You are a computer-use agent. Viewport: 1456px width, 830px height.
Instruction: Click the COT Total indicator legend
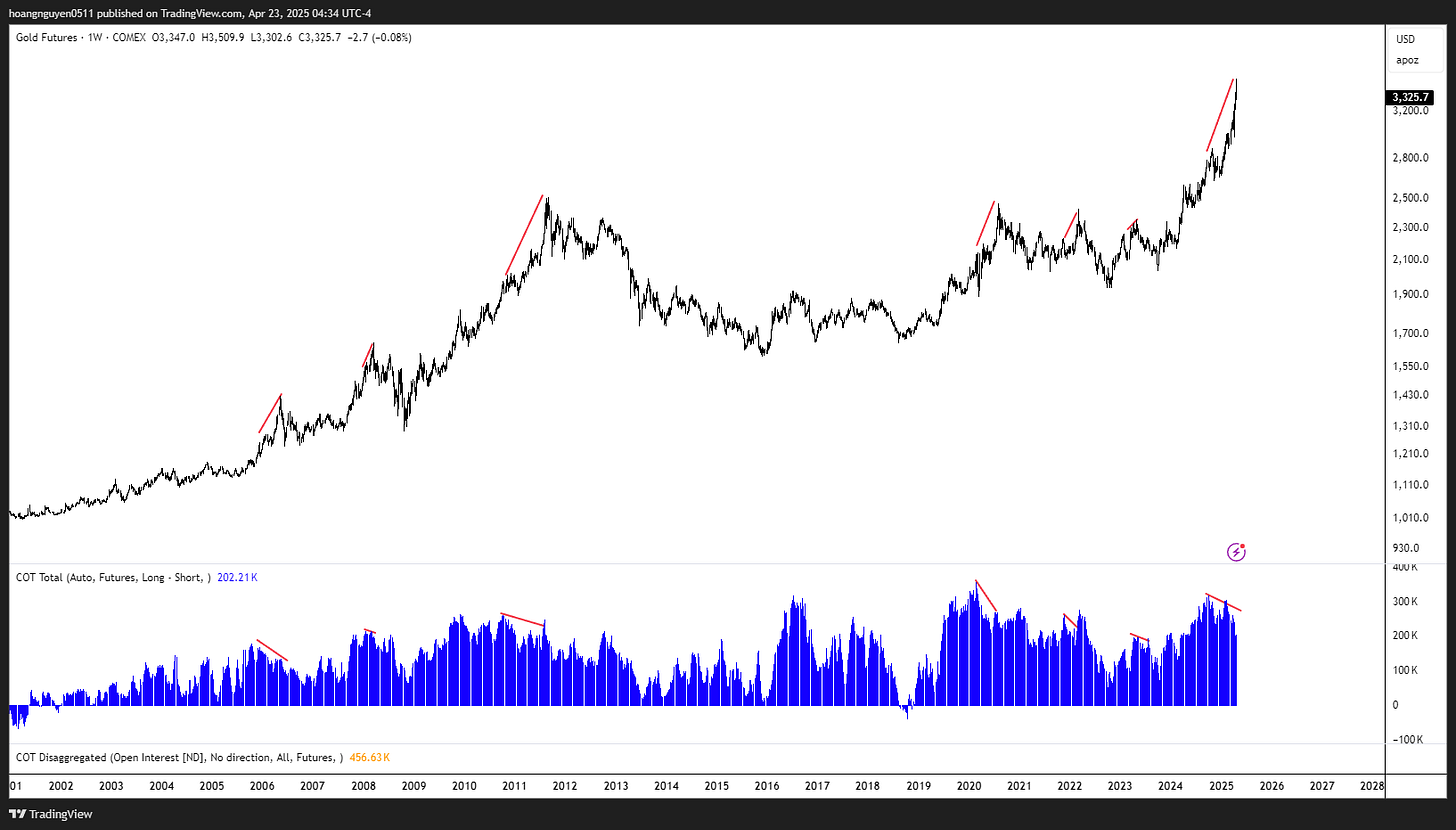pos(113,577)
